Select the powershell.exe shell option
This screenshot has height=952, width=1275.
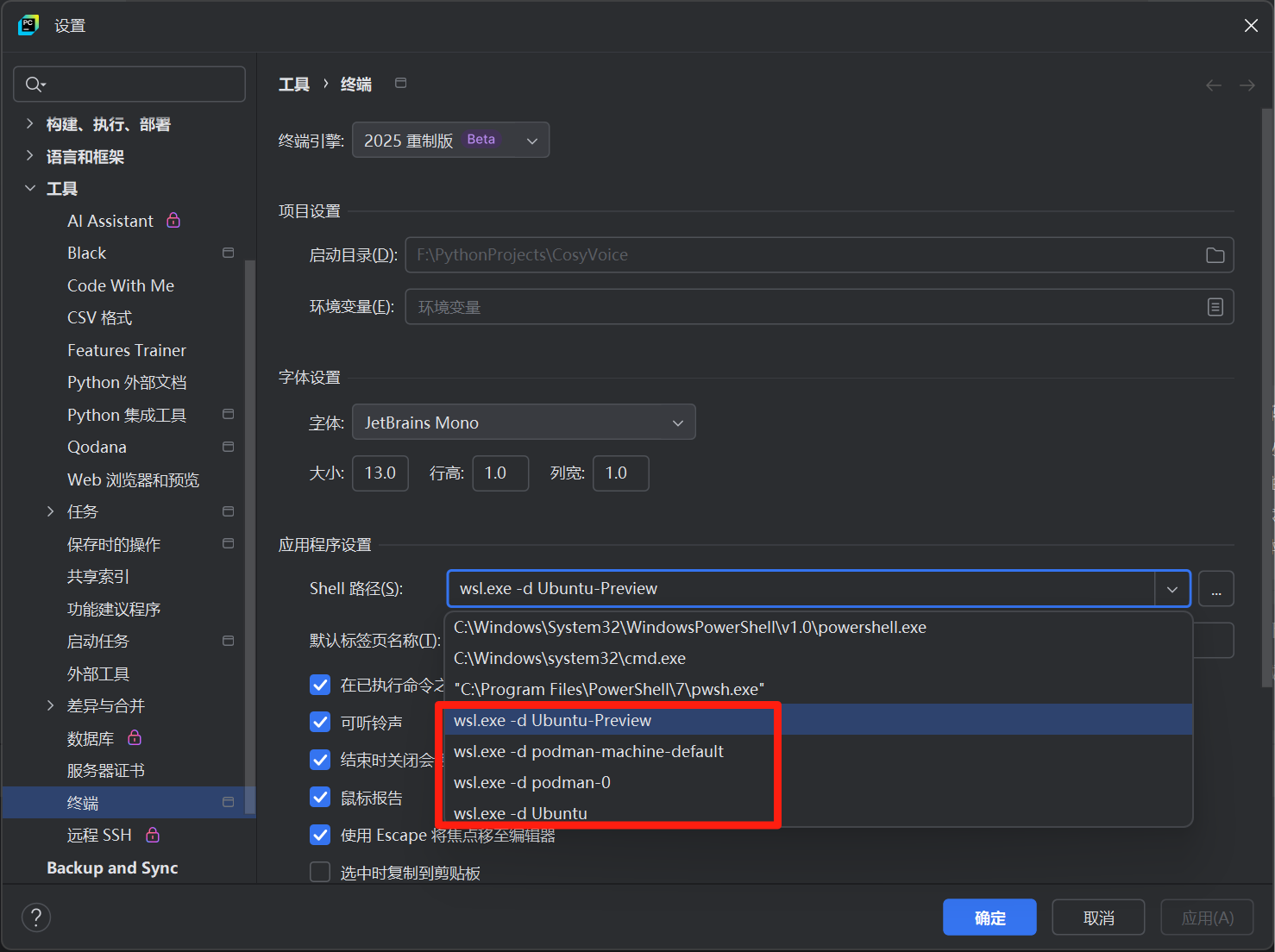[819, 627]
